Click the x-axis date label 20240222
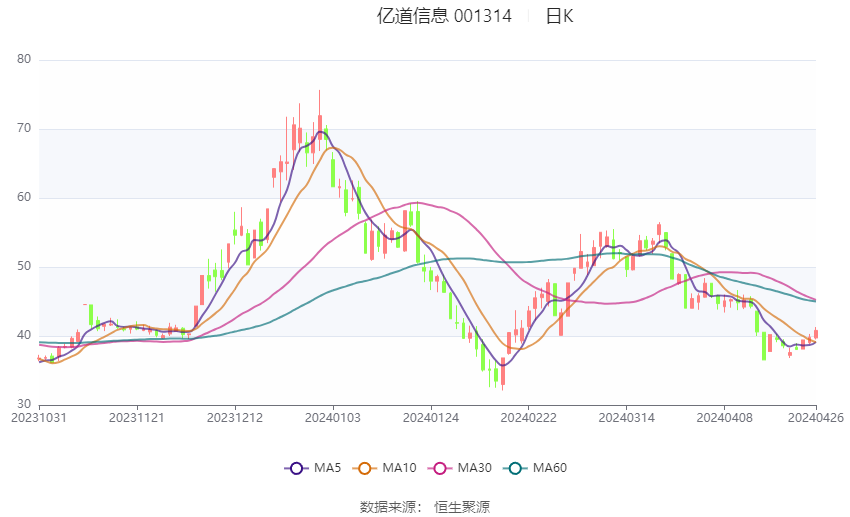Screen dimensions: 850x517 (529, 418)
